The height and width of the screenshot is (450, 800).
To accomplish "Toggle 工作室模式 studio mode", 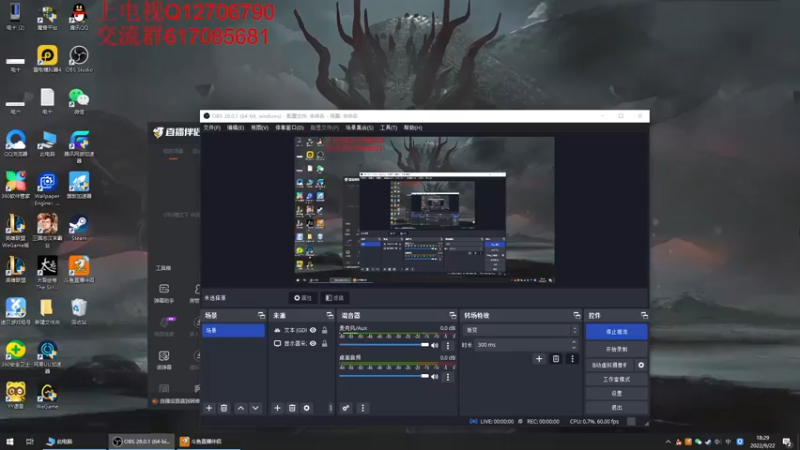I will 616,380.
